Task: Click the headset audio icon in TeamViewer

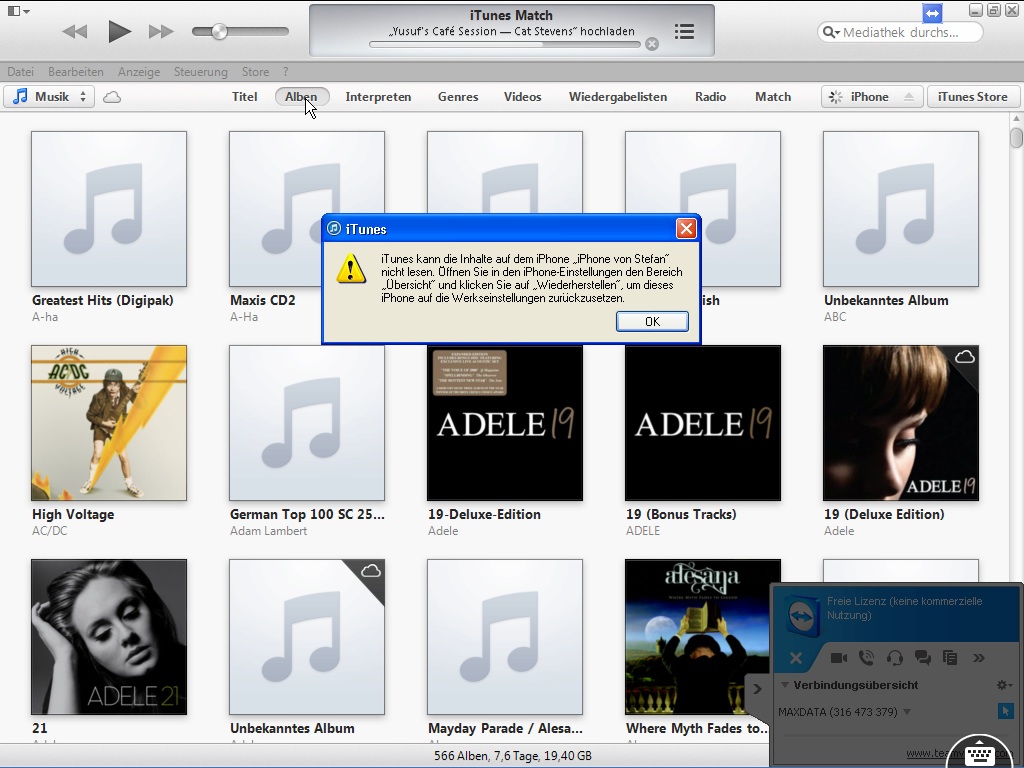Action: coord(895,658)
